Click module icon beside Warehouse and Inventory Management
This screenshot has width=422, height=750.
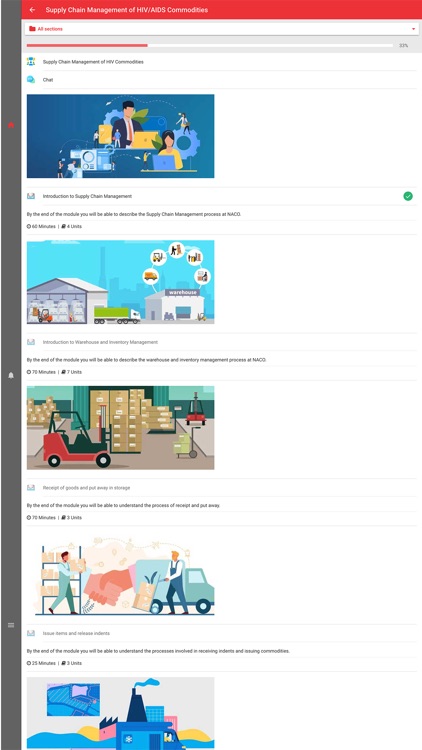pyautogui.click(x=31, y=342)
